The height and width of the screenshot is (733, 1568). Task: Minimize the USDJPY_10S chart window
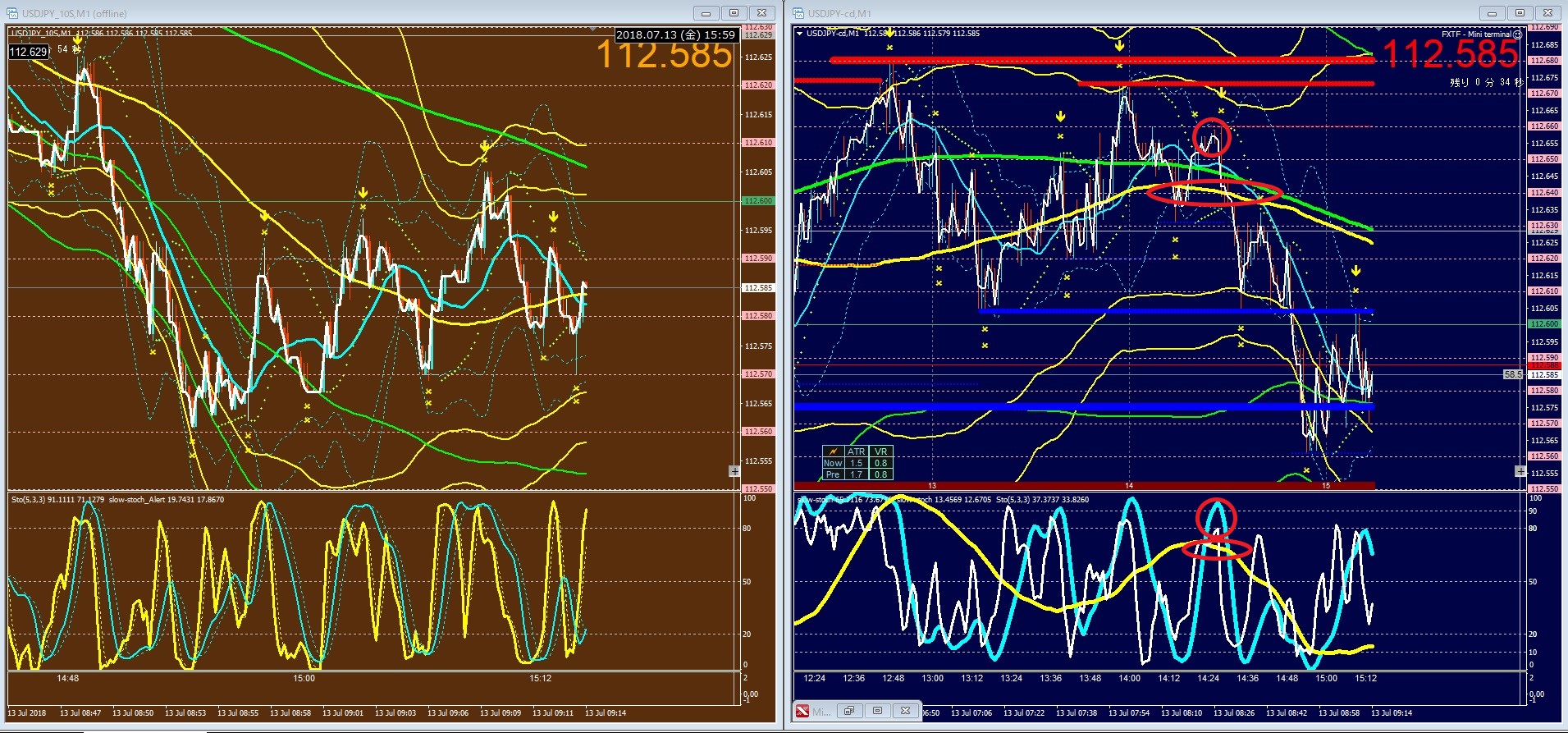click(706, 13)
